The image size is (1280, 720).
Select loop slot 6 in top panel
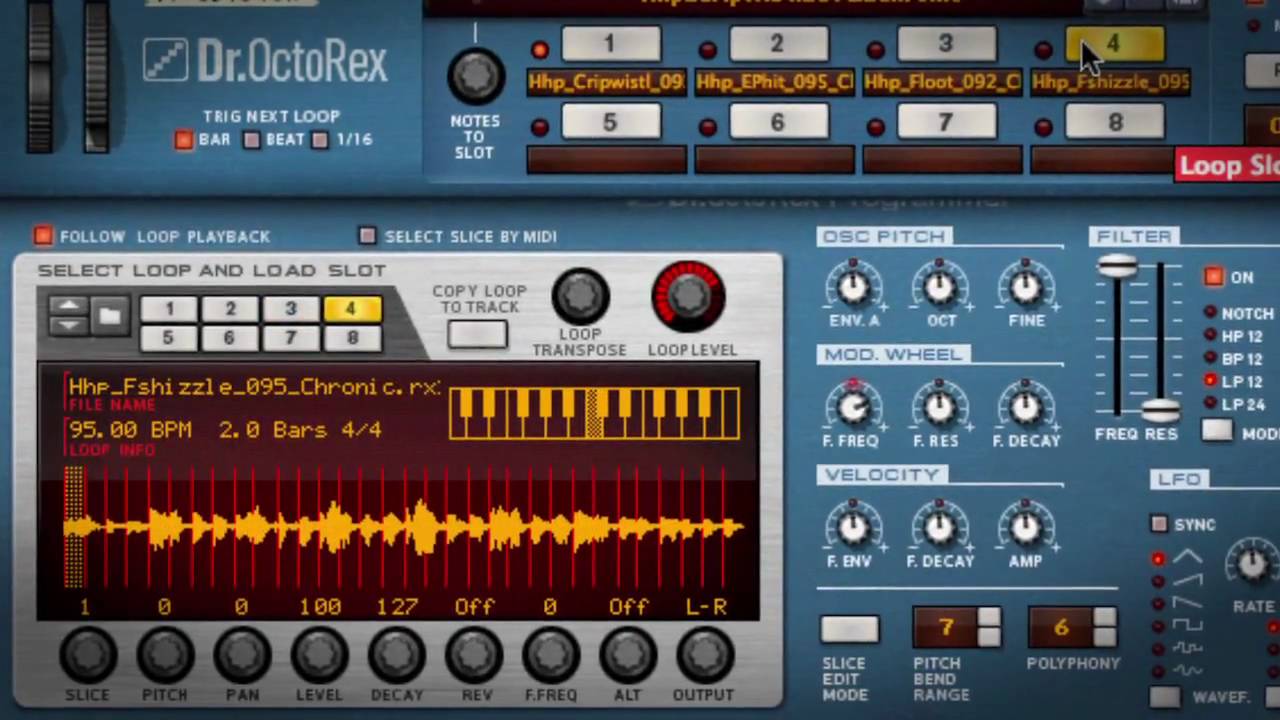pyautogui.click(x=777, y=122)
